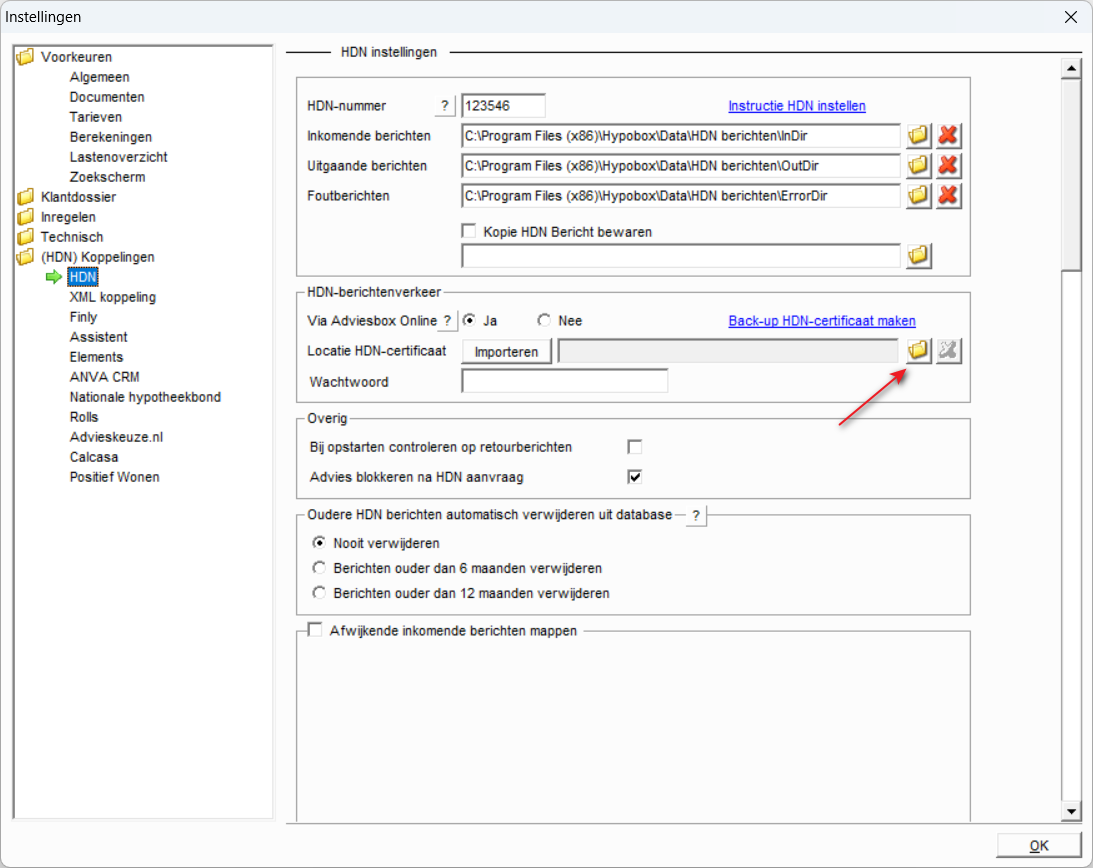
Task: Browse folder for Uitgaande berichten path
Action: (x=918, y=165)
